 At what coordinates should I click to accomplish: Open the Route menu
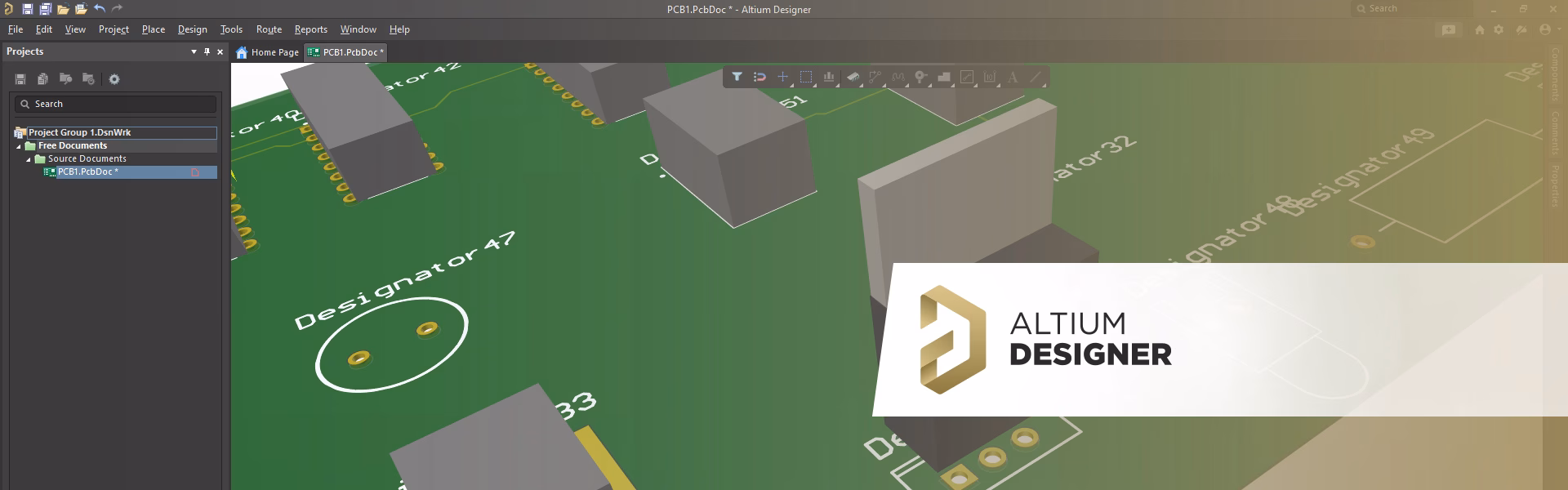tap(269, 29)
